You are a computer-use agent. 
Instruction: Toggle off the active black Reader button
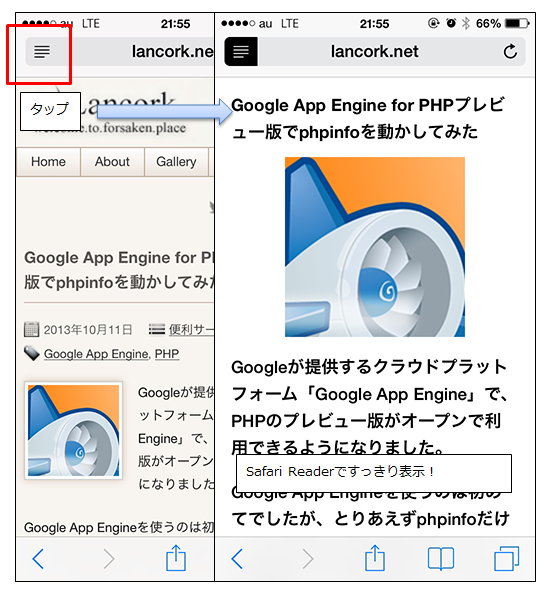pos(241,52)
